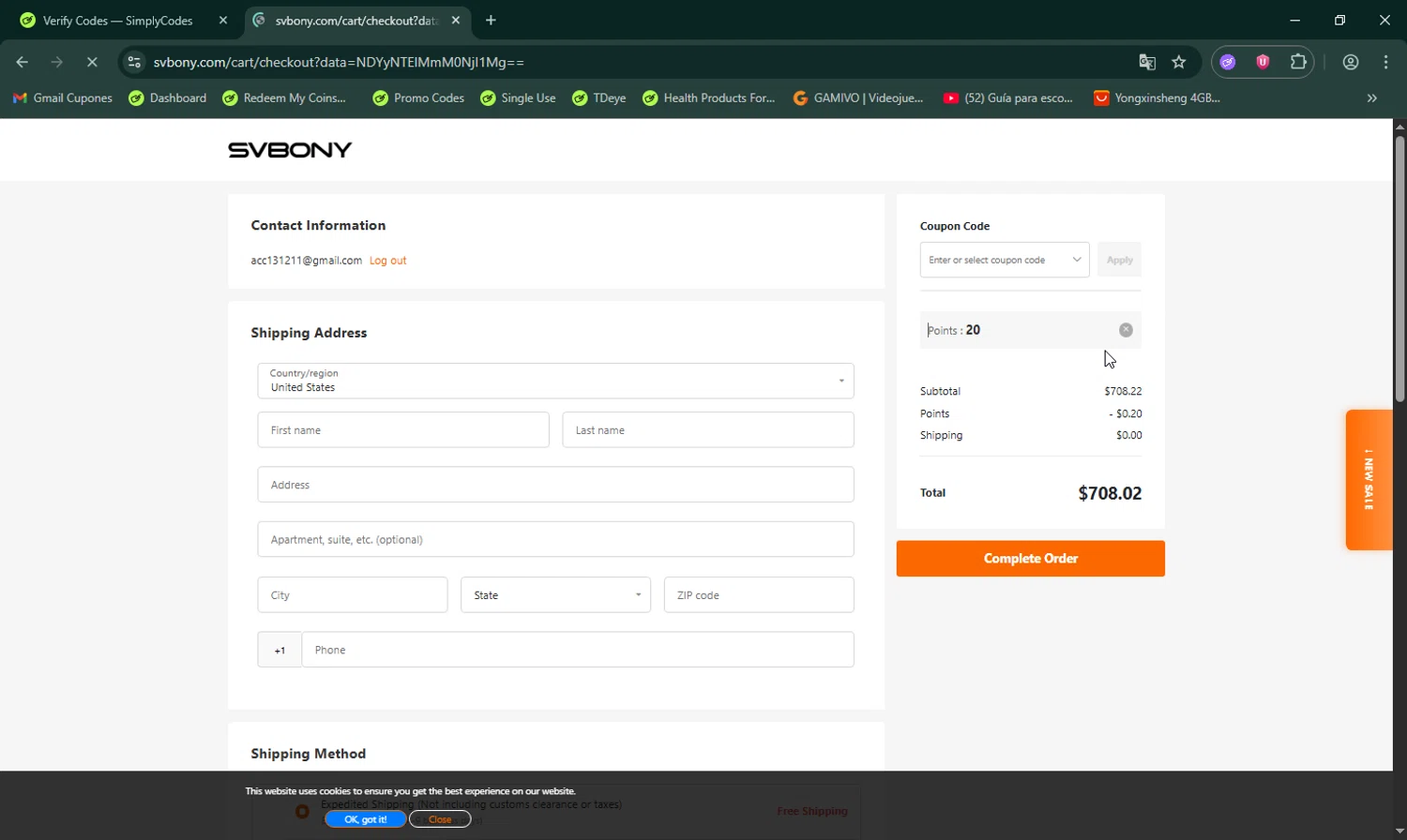Show more bookmarks chevron
The height and width of the screenshot is (840, 1407).
pyautogui.click(x=1371, y=97)
